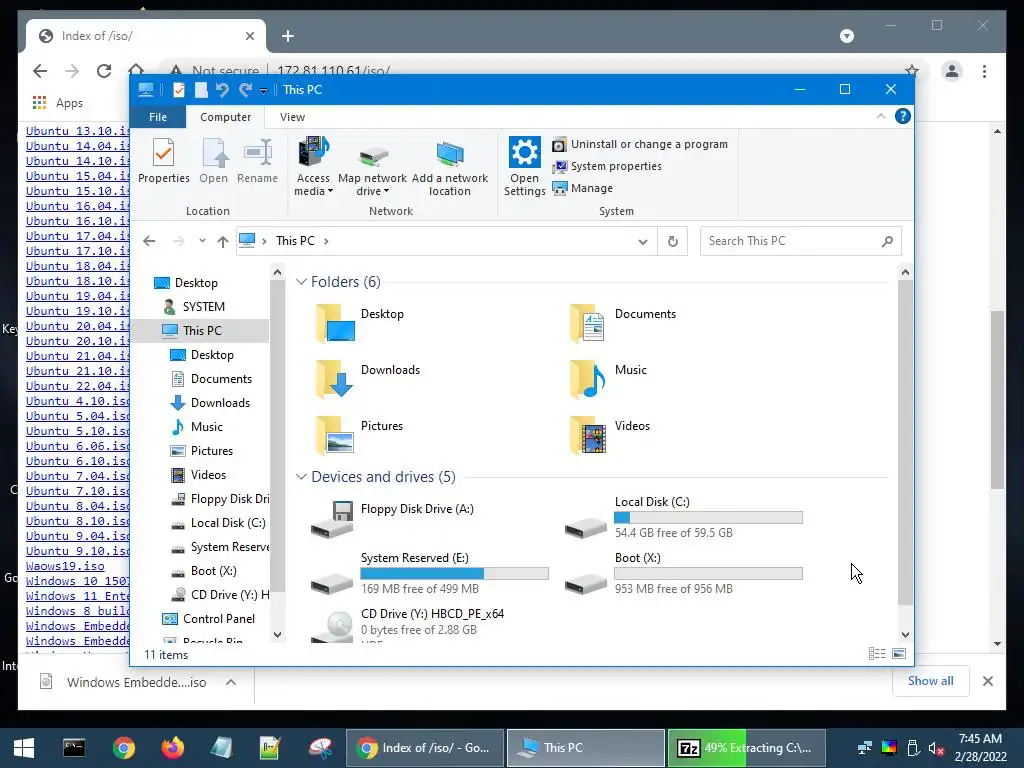Open Control Panel in navigation pane

pos(218,618)
